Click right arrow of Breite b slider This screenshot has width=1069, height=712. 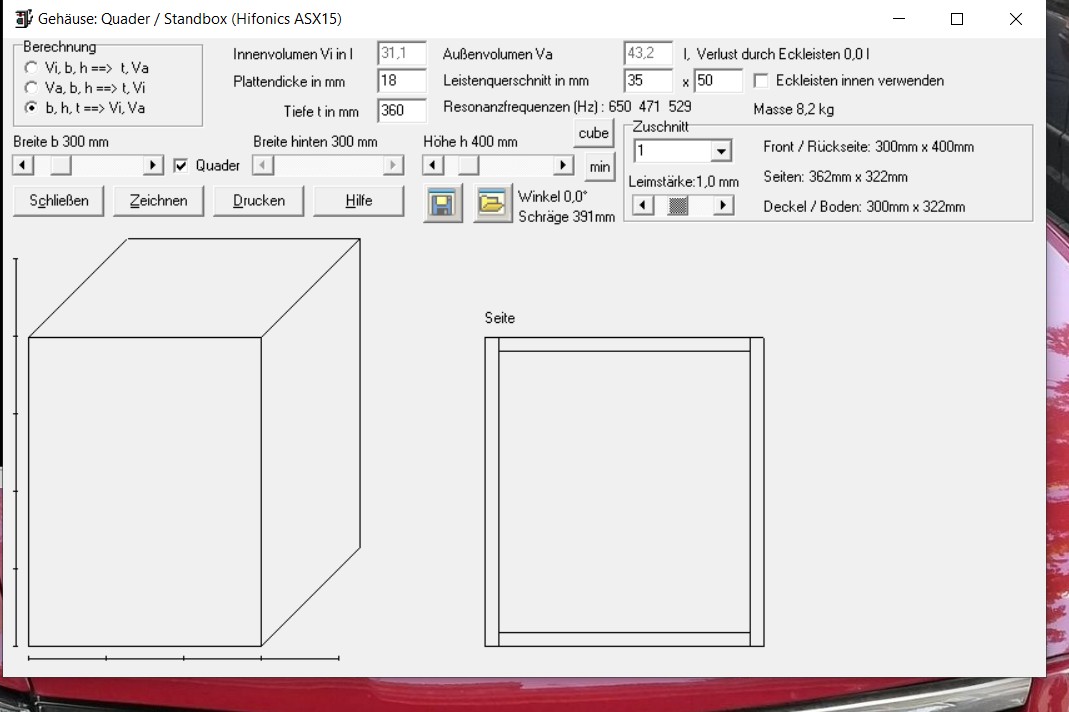pos(153,165)
